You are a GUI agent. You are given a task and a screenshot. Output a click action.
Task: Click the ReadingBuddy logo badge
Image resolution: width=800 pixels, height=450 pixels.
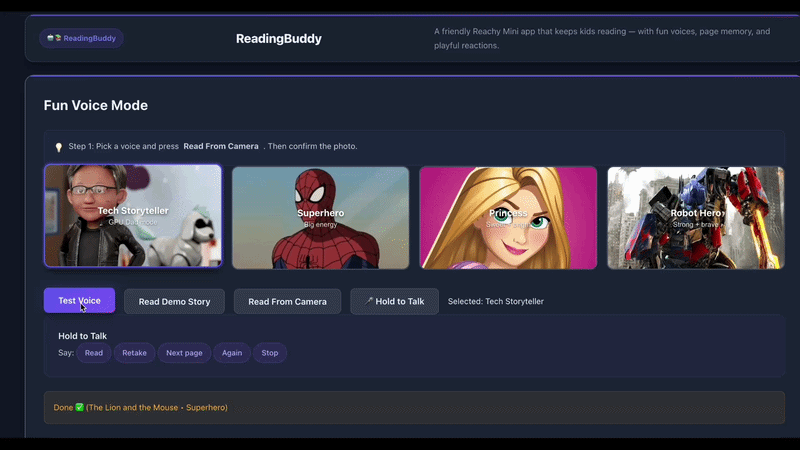click(x=81, y=38)
